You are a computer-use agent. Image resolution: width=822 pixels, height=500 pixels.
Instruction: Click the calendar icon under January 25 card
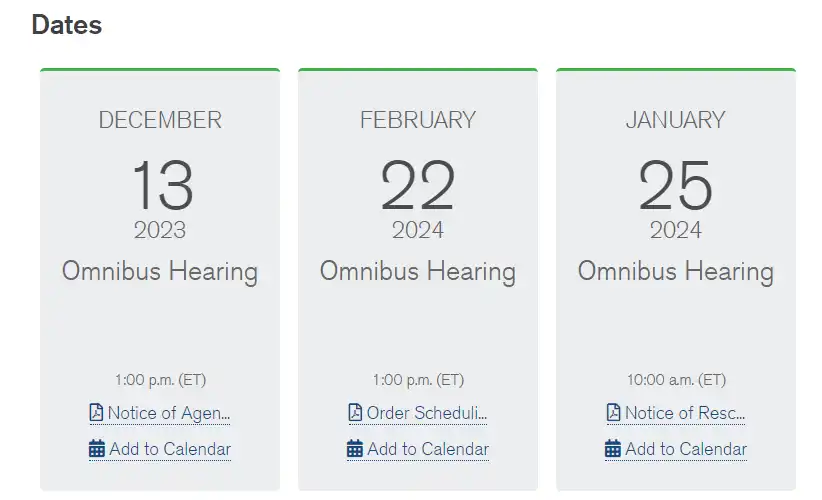point(612,449)
